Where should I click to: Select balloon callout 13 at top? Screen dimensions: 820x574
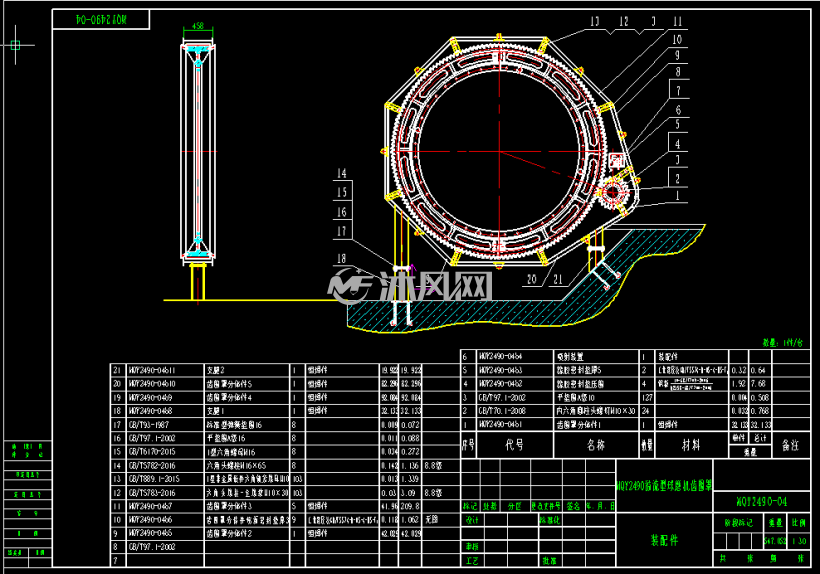tap(595, 21)
